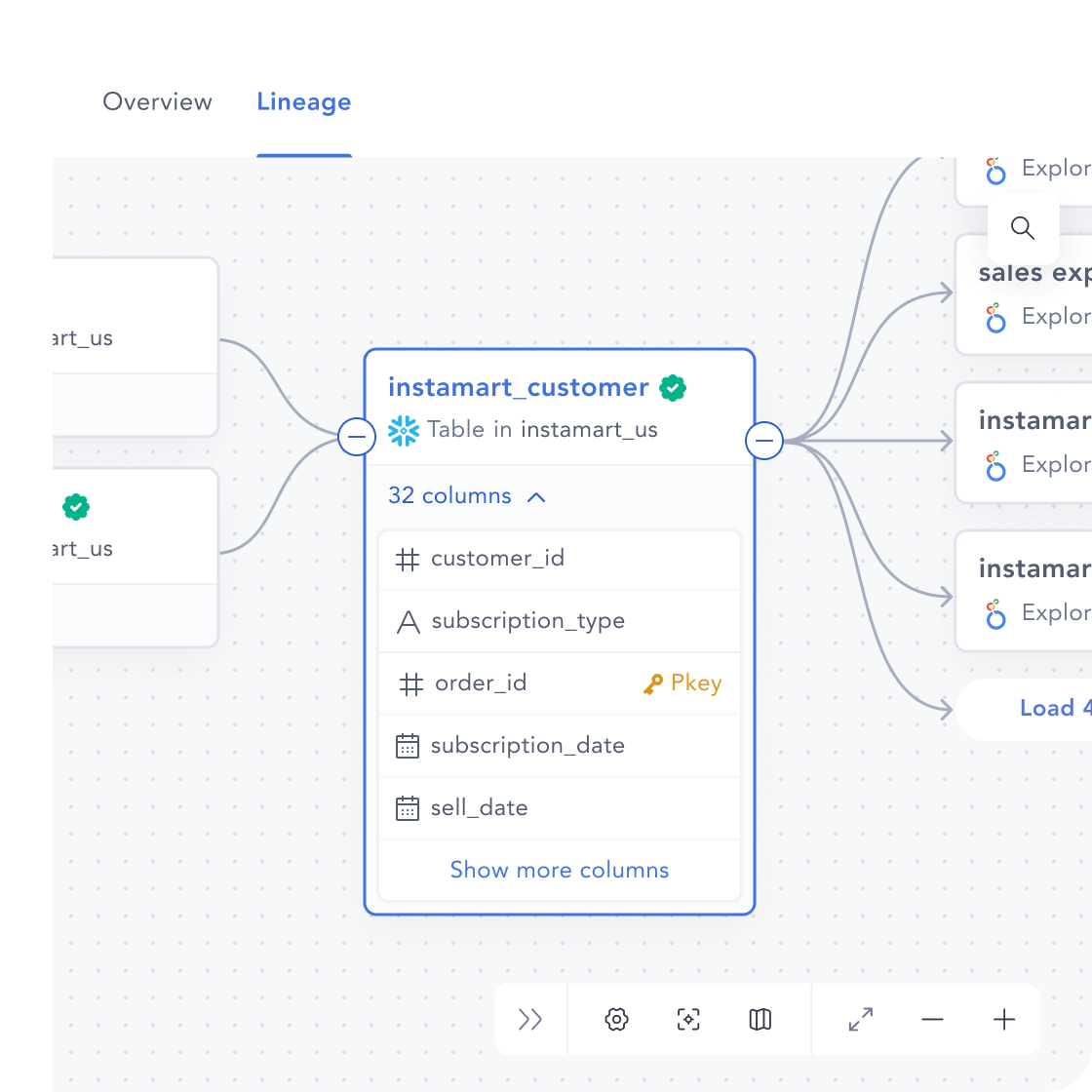1092x1092 pixels.
Task: Click Table in instamart_us subtitle
Action: pyautogui.click(x=542, y=430)
